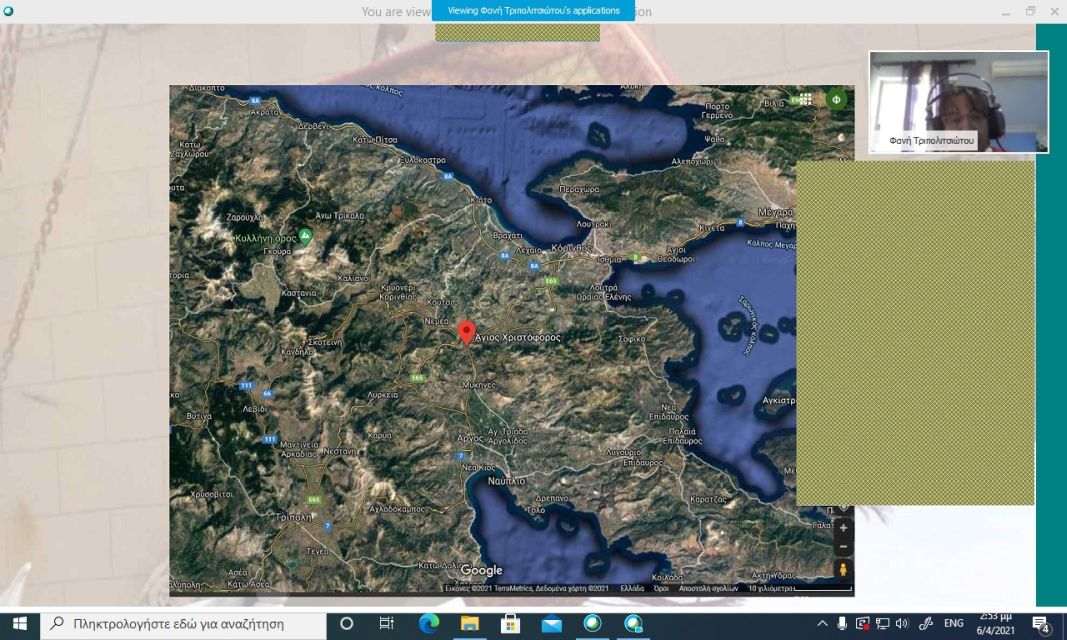Zoom in with the map plus button
Viewport: 1067px width, 640px height.
(843, 528)
